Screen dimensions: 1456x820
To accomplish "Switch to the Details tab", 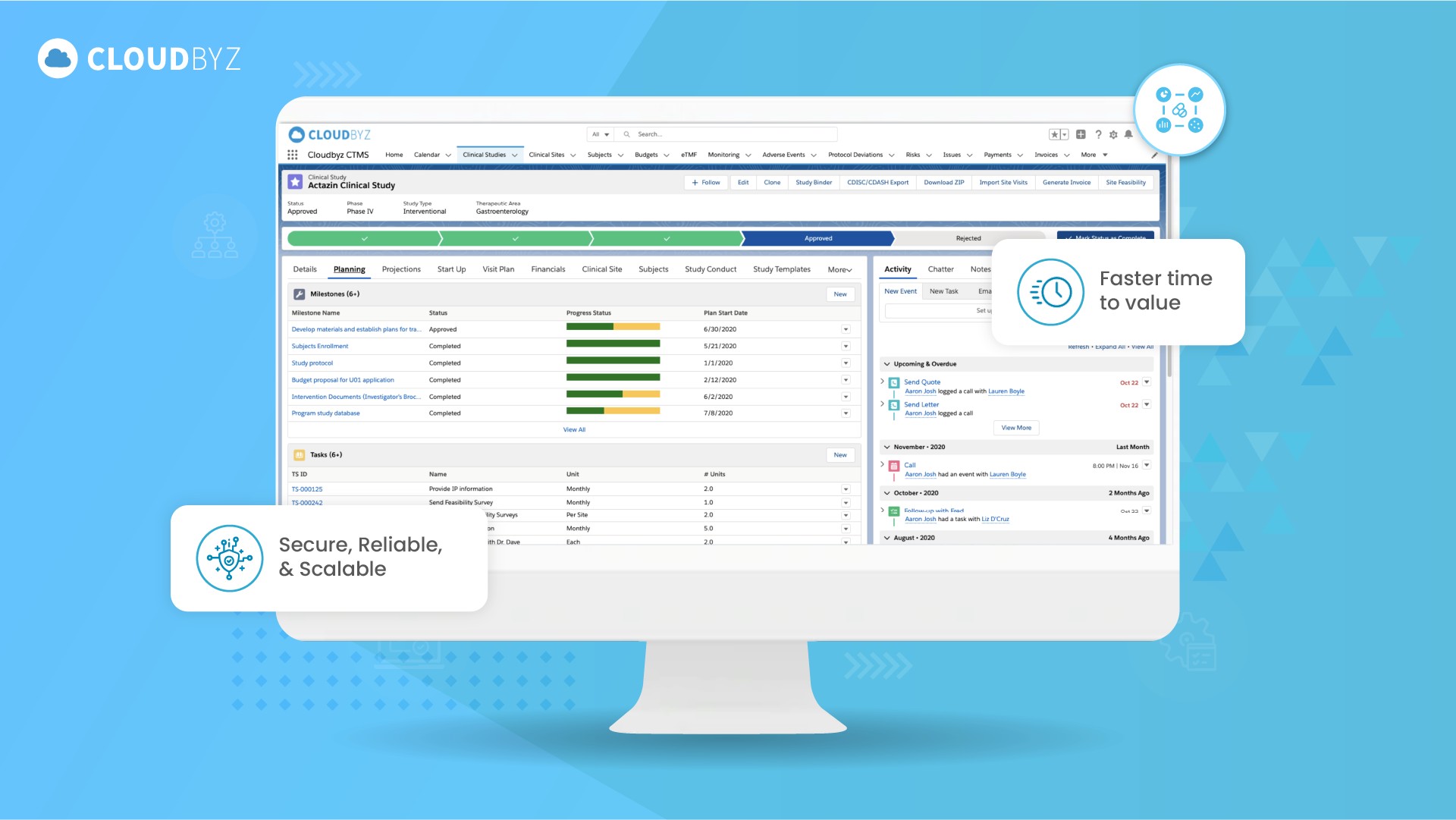I will (305, 269).
